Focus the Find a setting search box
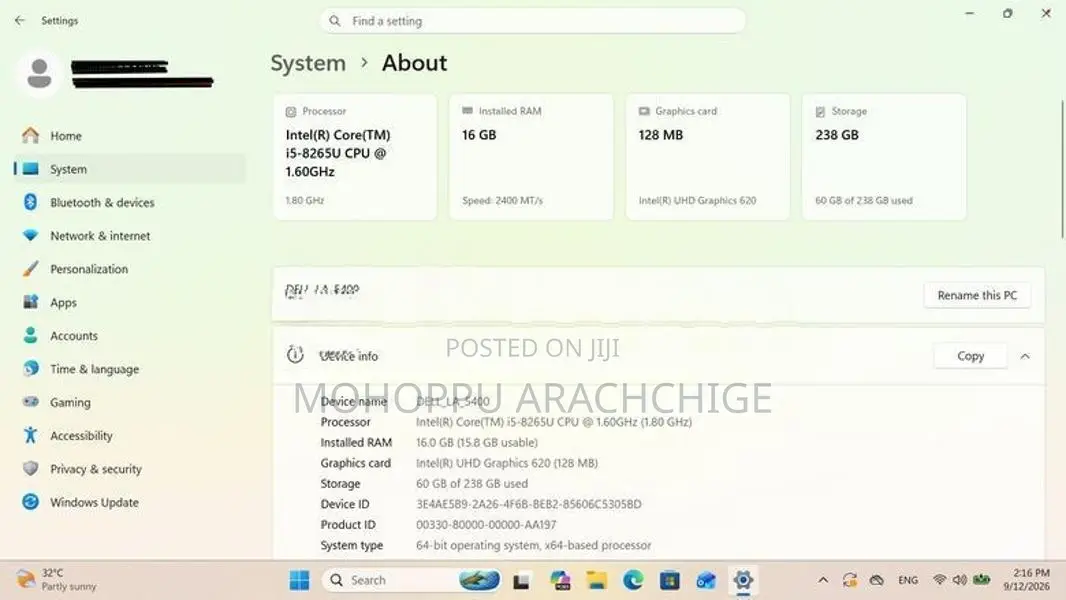Viewport: 1066px width, 600px height. click(x=532, y=21)
